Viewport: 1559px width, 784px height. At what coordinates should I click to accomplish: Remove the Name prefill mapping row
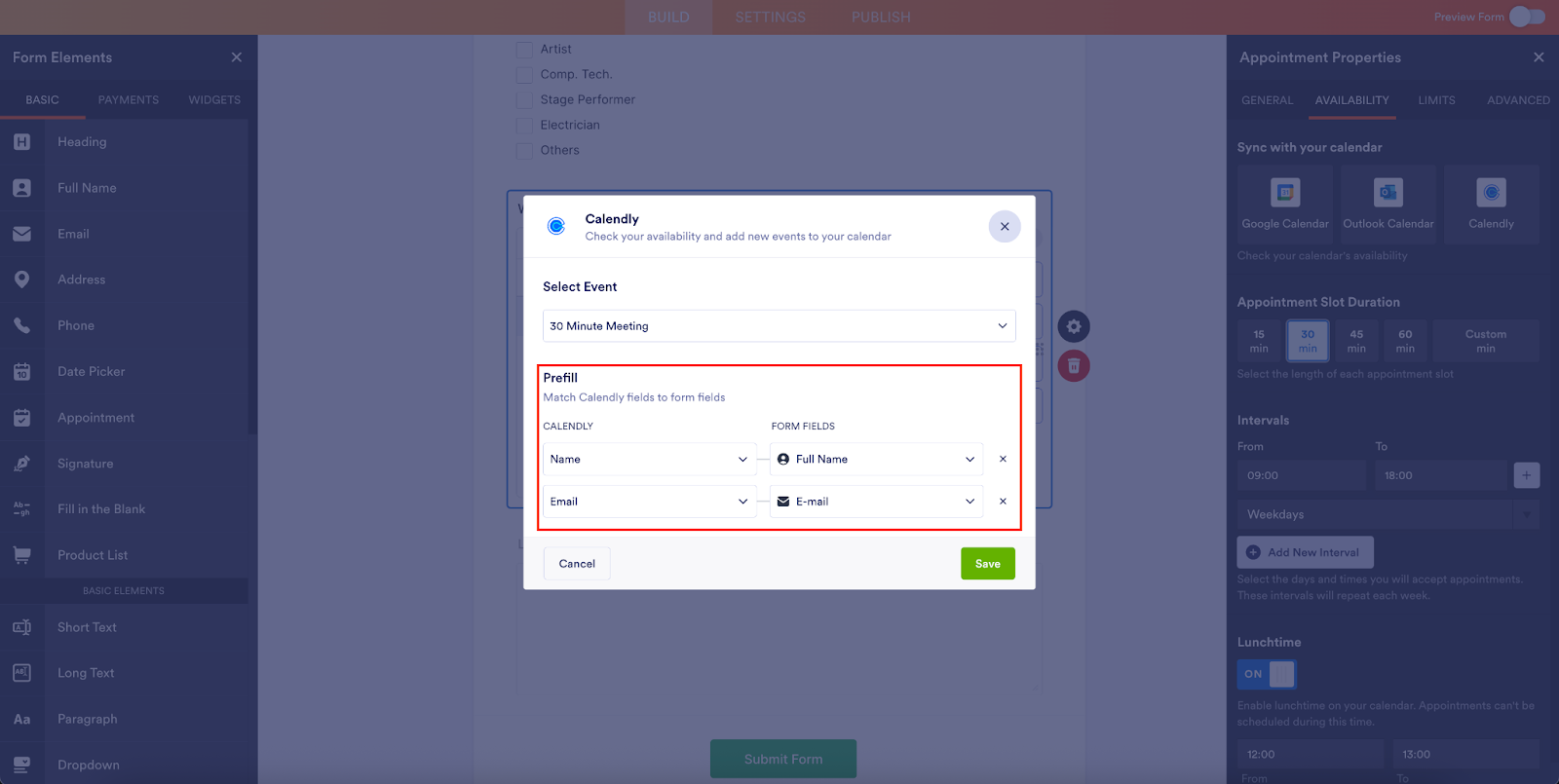click(1003, 459)
